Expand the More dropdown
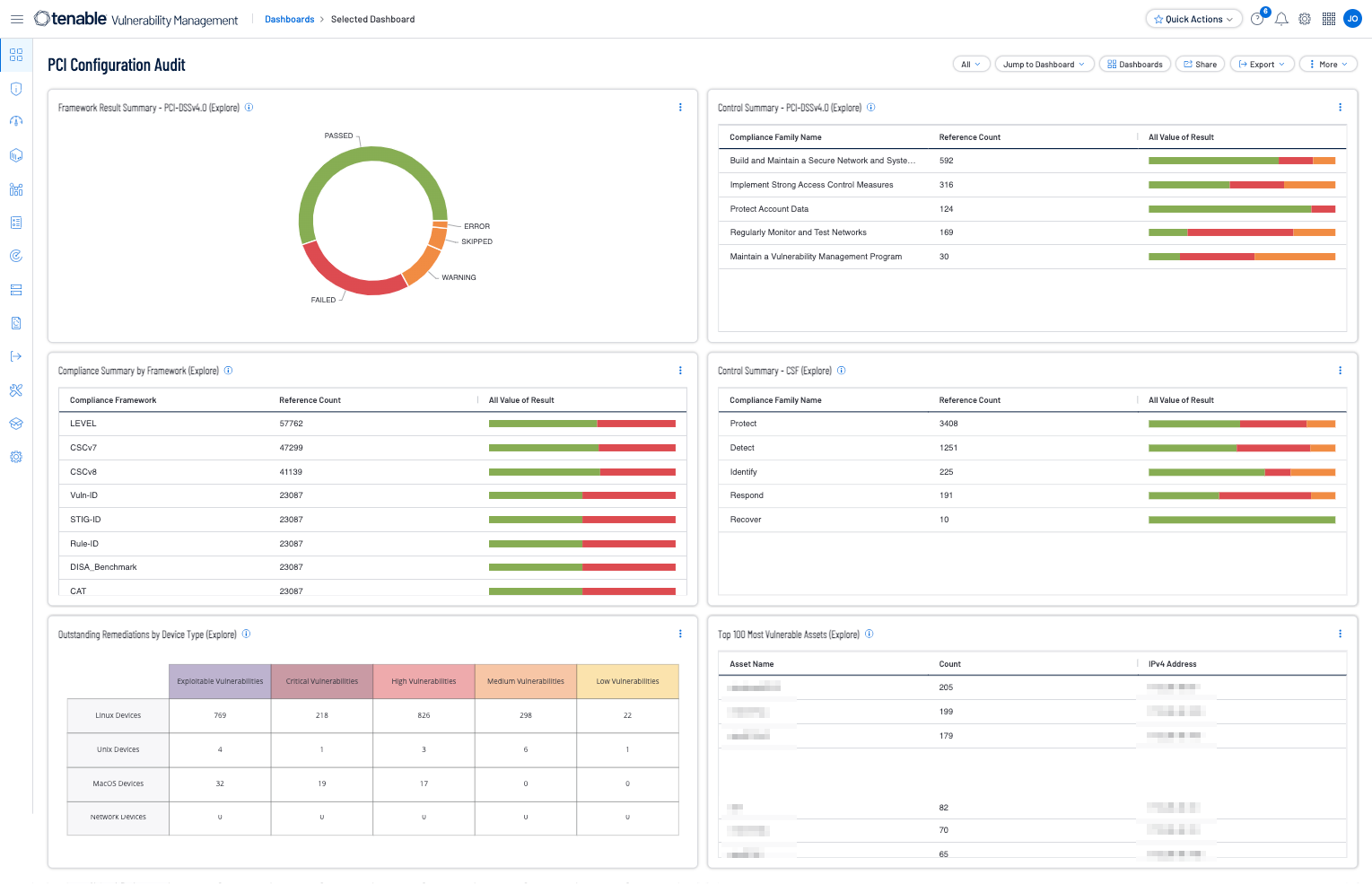This screenshot has height=884, width=1372. [x=1328, y=65]
